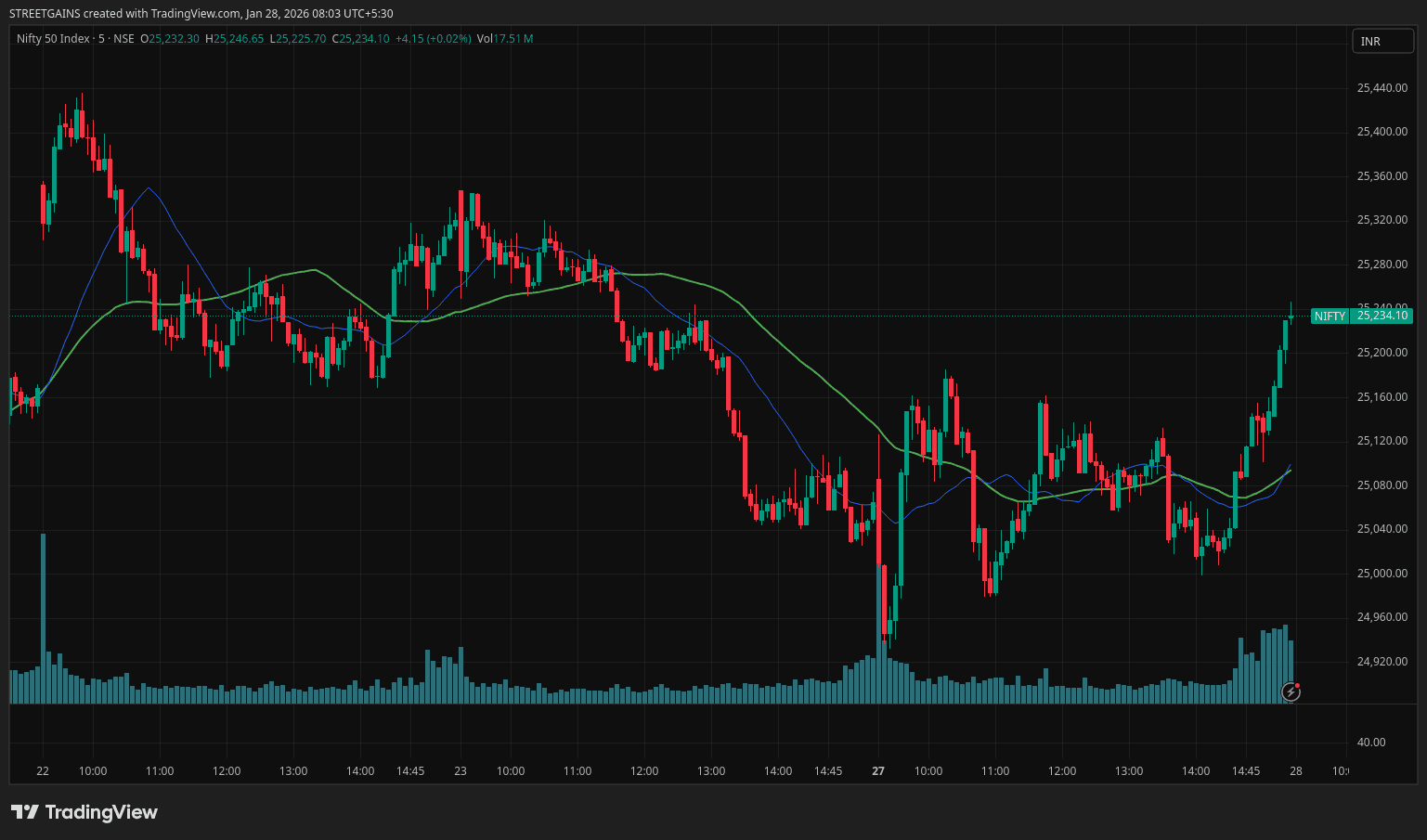
Task: Click the STREETGAINS TradingView.com header text
Action: pyautogui.click(x=201, y=14)
